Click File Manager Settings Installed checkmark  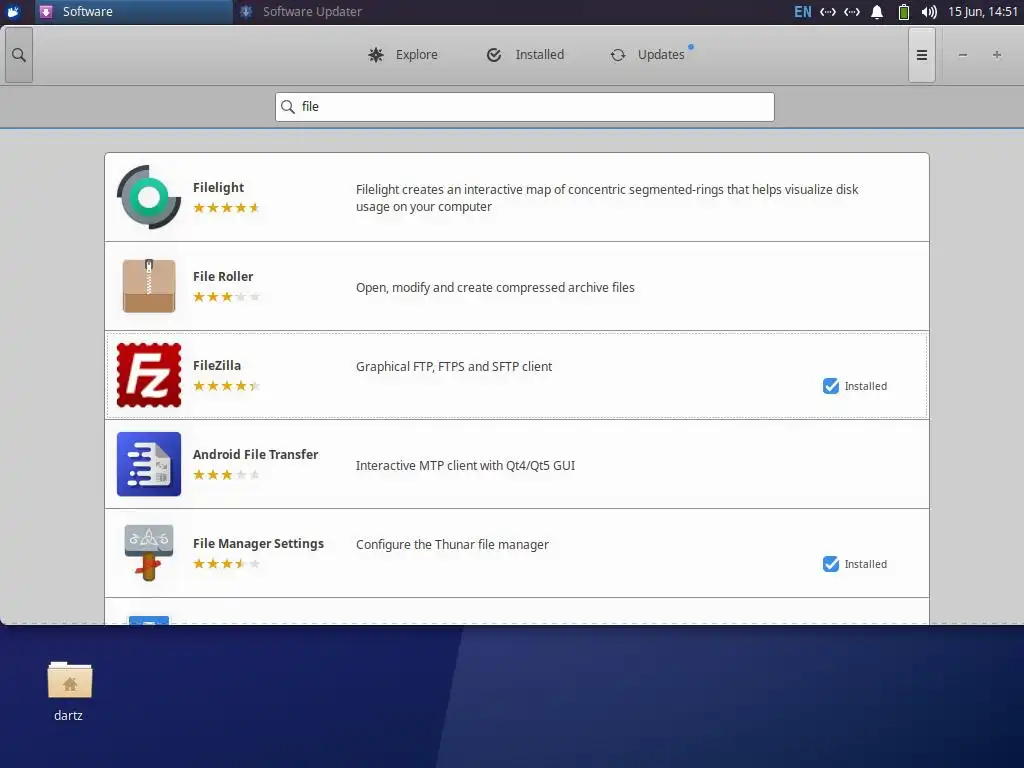(831, 564)
